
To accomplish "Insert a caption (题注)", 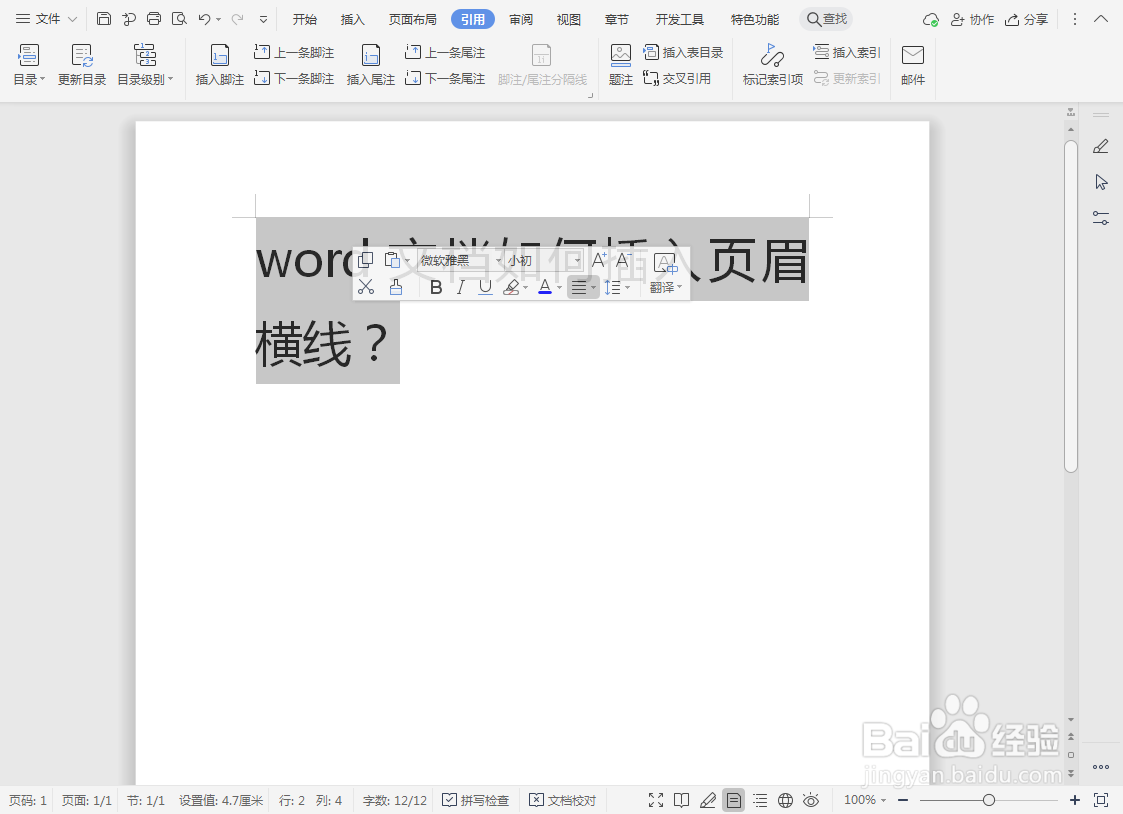I will (621, 65).
